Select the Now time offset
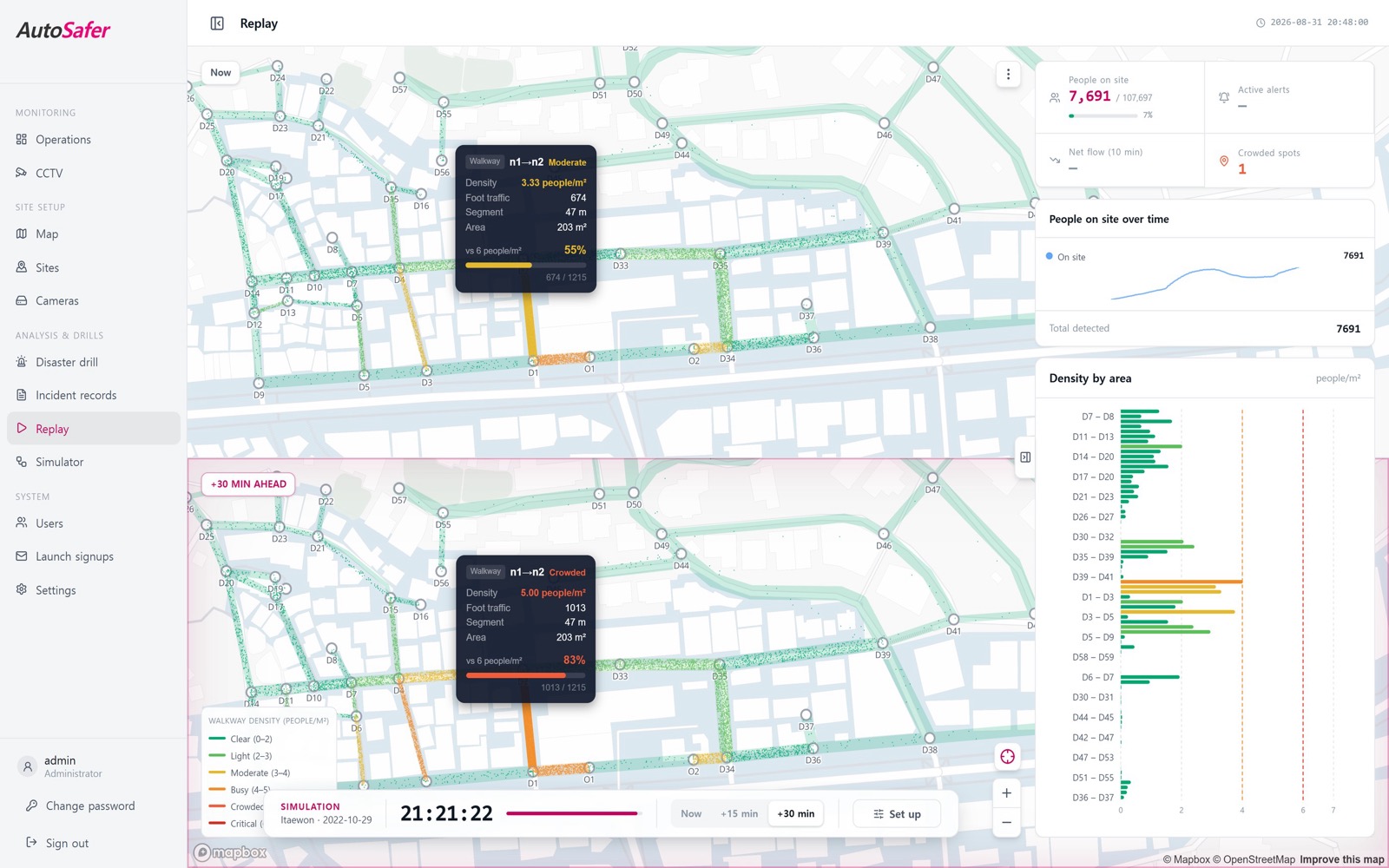This screenshot has width=1389, height=868. coord(691,814)
